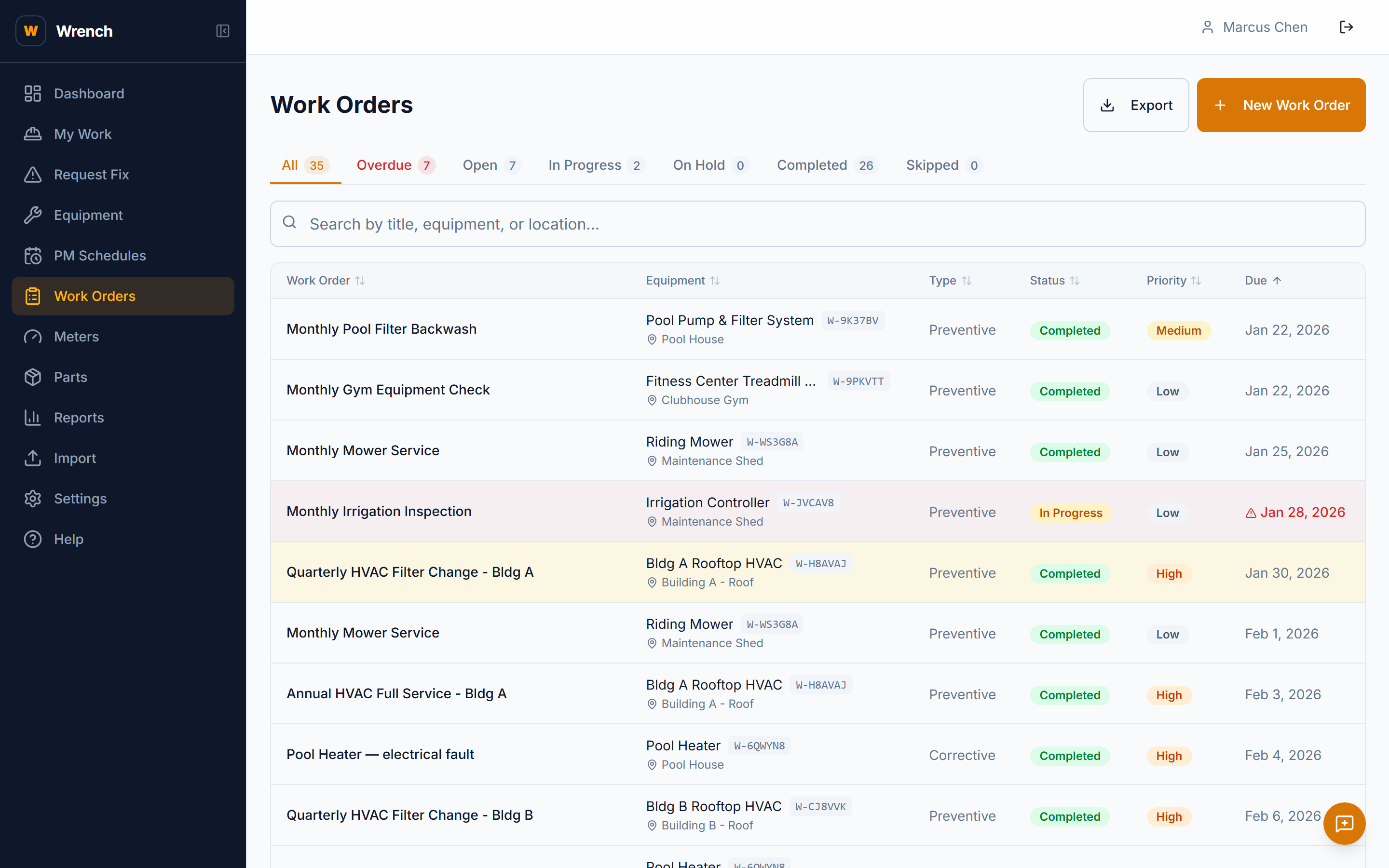This screenshot has height=868, width=1389.
Task: Open the Dashboard from the sidebar
Action: [x=89, y=94]
